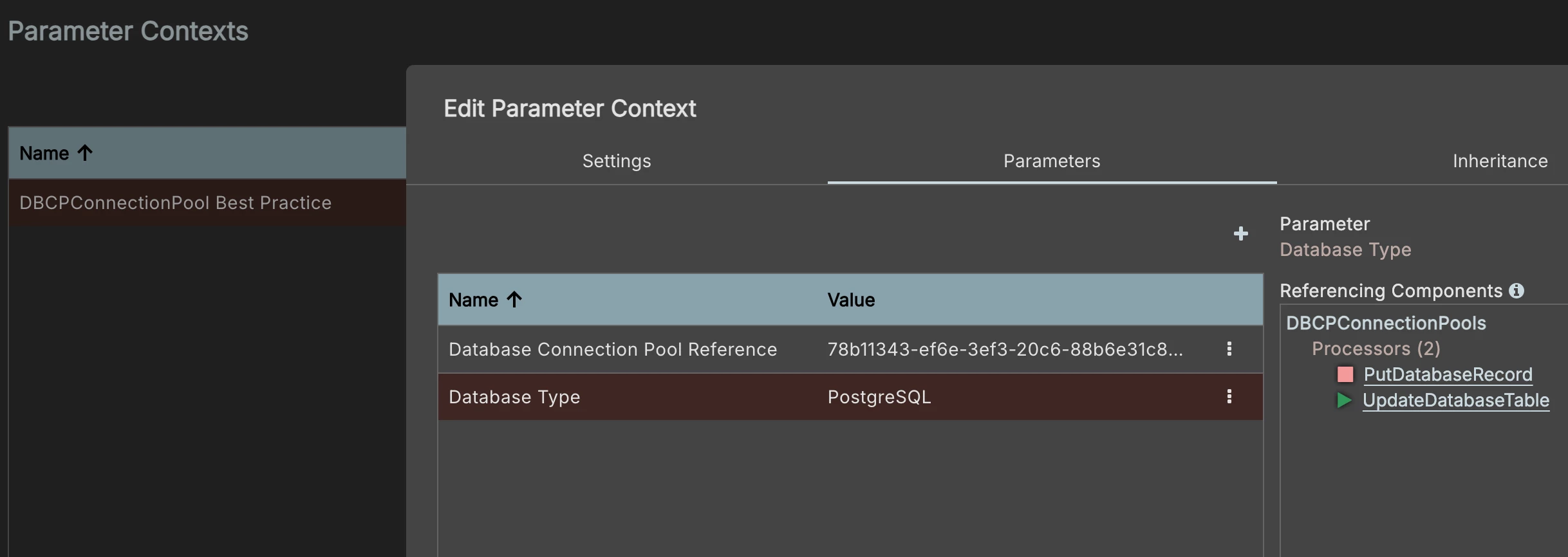Image resolution: width=1568 pixels, height=557 pixels.
Task: Select the Parameters tab
Action: 1052,161
